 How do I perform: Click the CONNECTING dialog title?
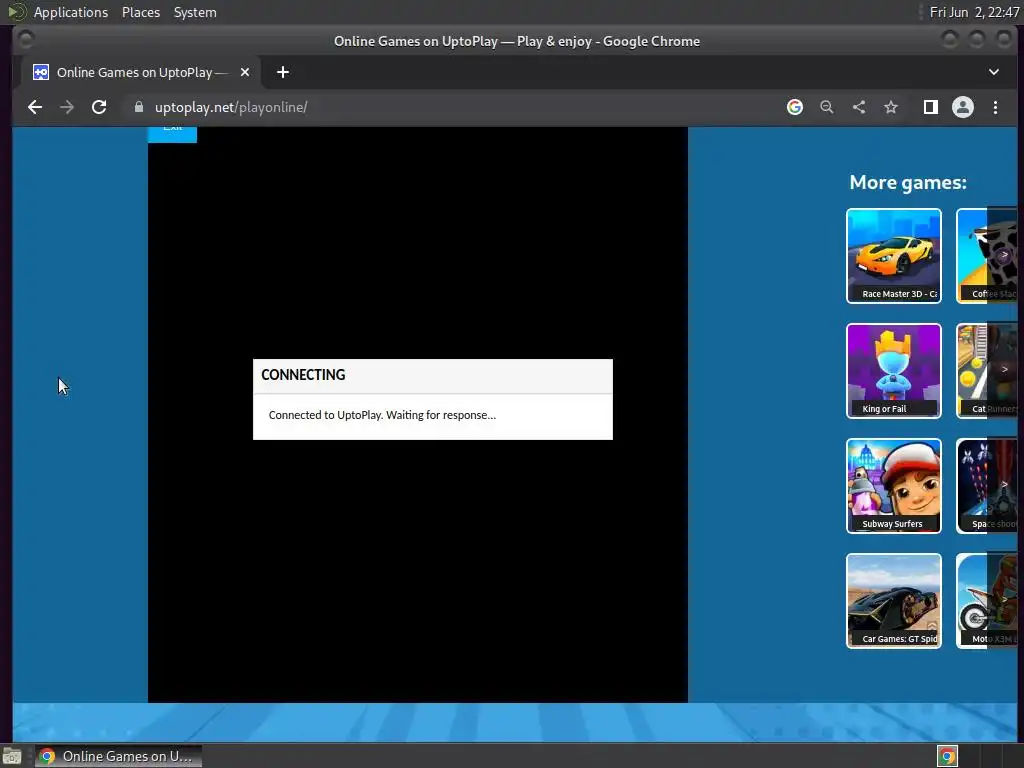303,375
